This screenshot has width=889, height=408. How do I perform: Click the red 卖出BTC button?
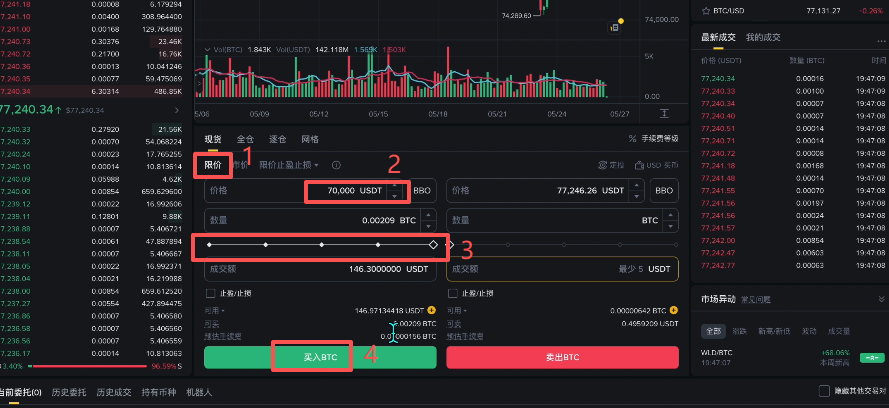pyautogui.click(x=562, y=358)
